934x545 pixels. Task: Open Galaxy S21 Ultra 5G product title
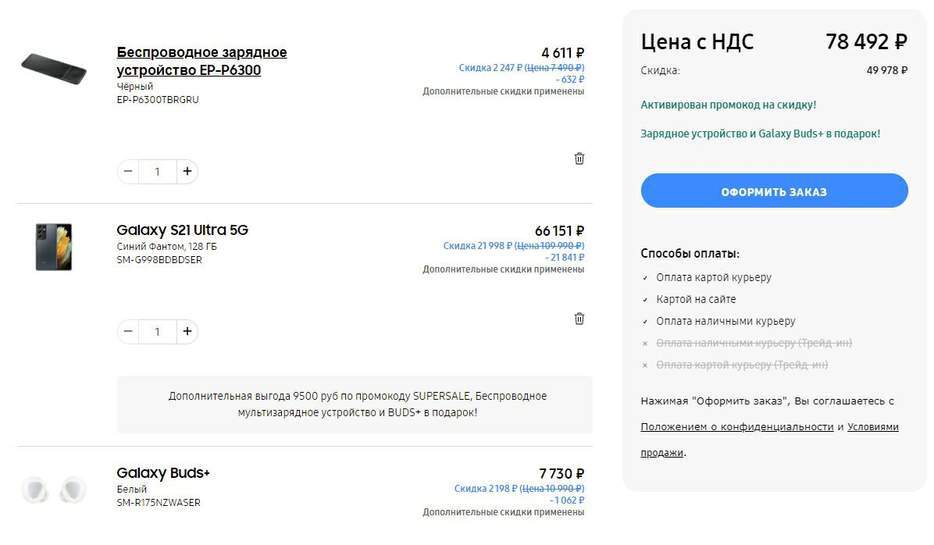click(182, 230)
